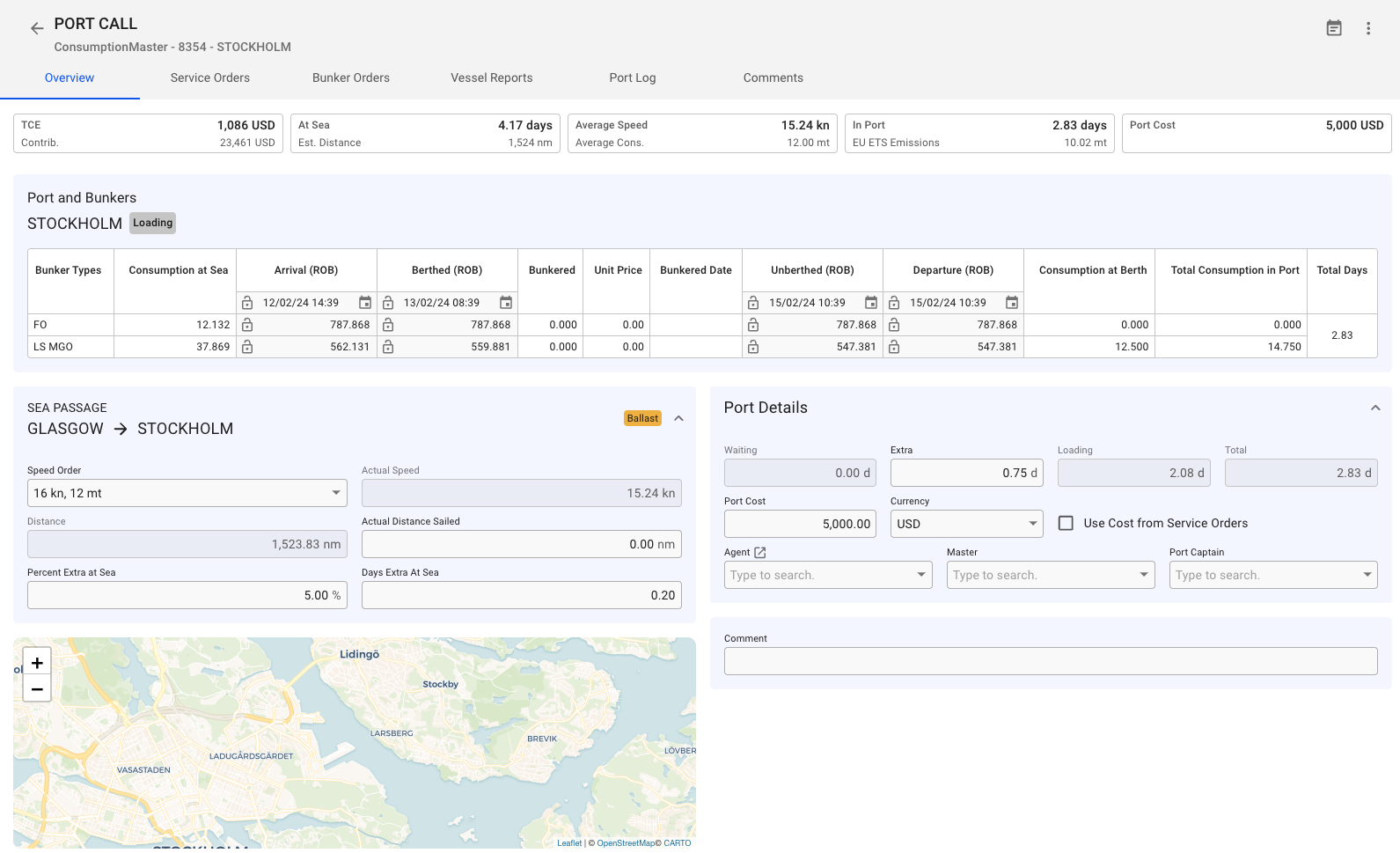Click the Comment input field
Viewport: 1400px width, 853px height.
coord(1050,661)
